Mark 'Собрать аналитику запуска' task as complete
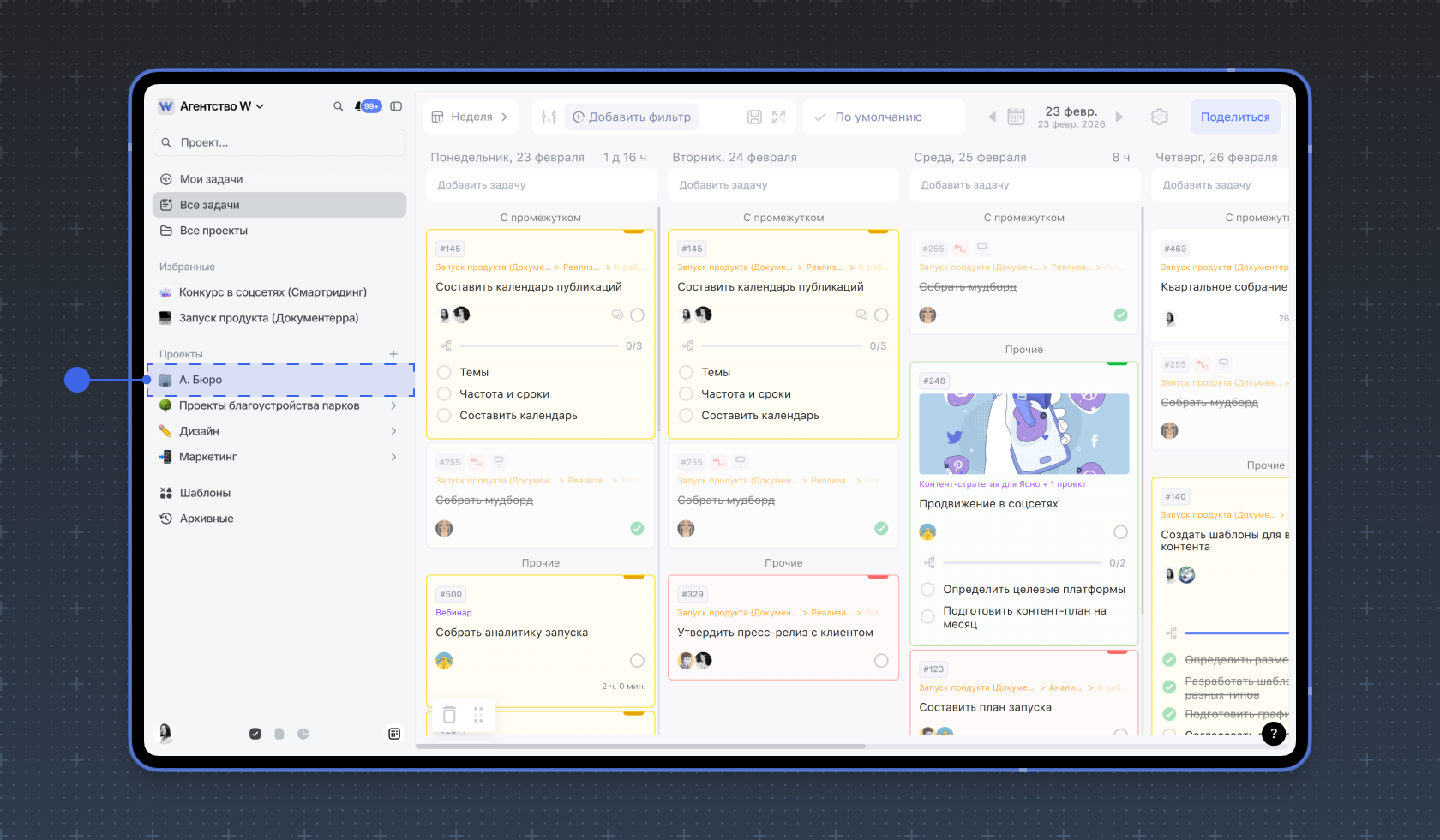The width and height of the screenshot is (1440, 840). [x=637, y=661]
